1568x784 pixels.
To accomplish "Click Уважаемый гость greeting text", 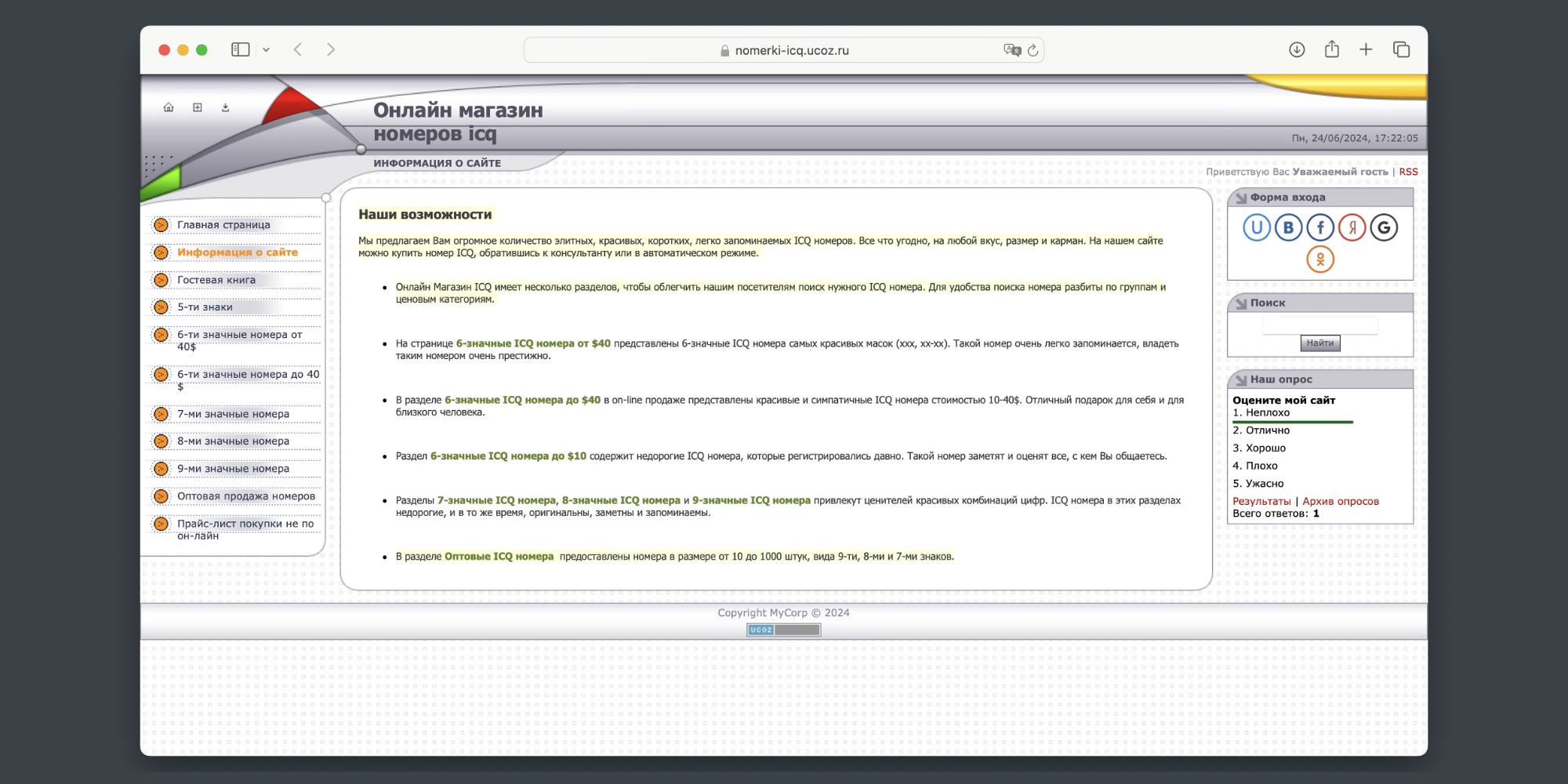I will pyautogui.click(x=1340, y=172).
